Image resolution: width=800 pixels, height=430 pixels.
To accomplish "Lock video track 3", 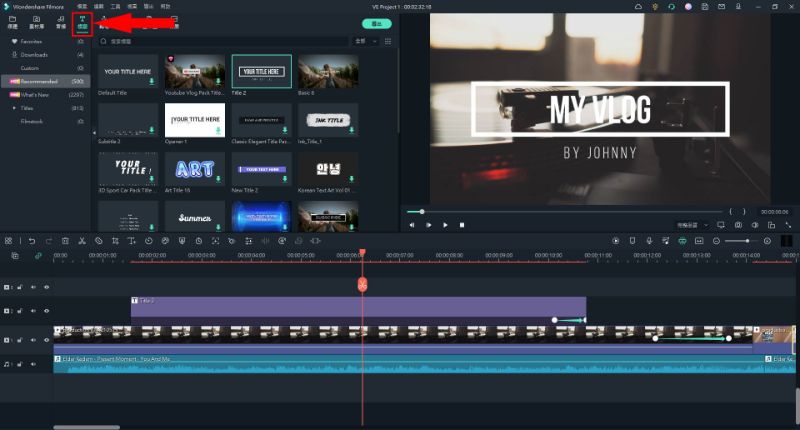I will click(19, 287).
